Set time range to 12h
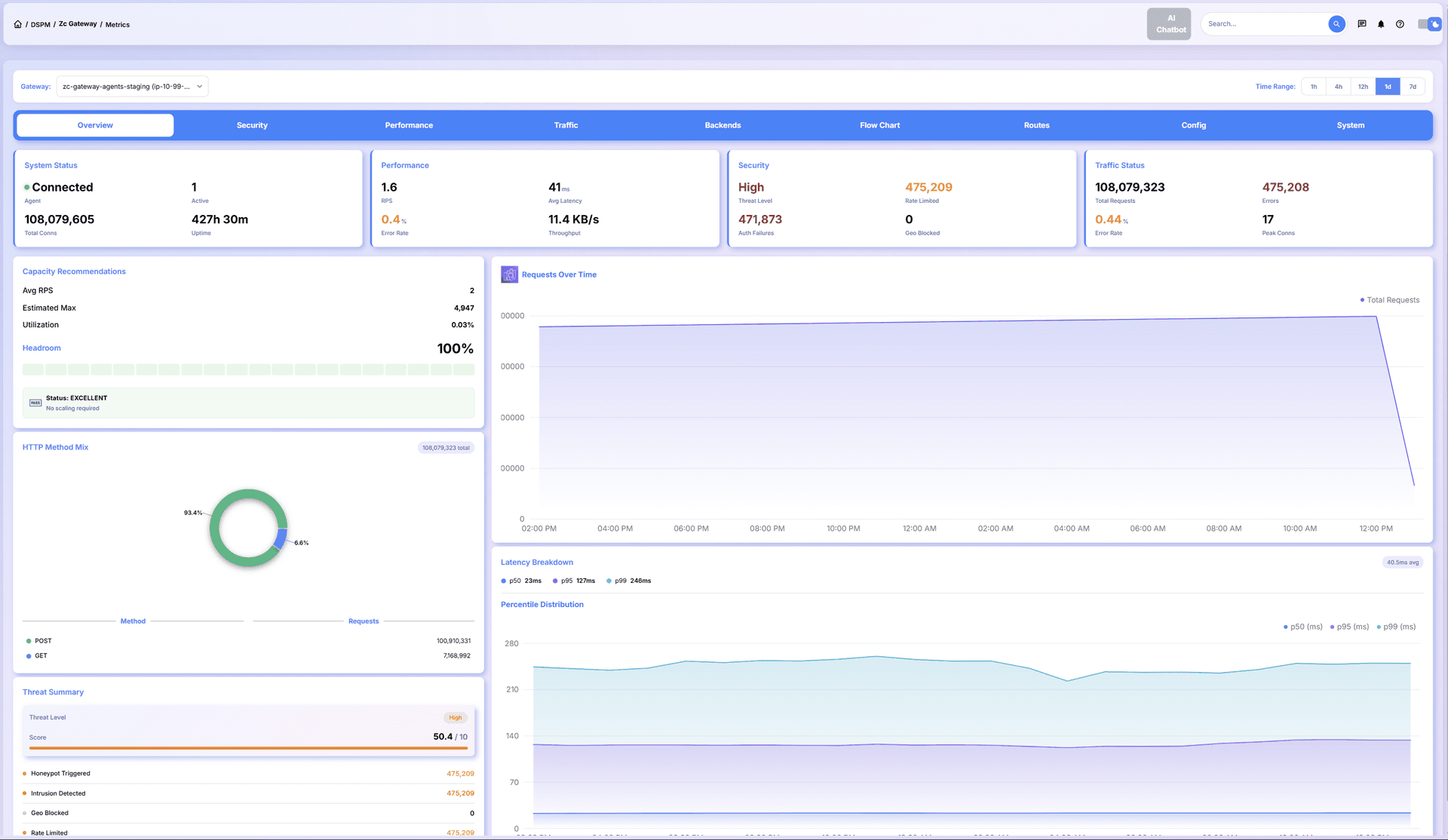The height and width of the screenshot is (840, 1448). [x=1364, y=87]
